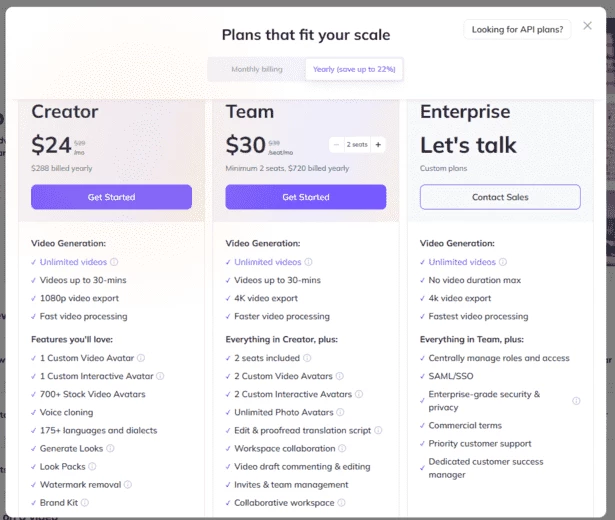Click Unlimited videos link in Enterprise column
615x520 pixels.
(462, 262)
